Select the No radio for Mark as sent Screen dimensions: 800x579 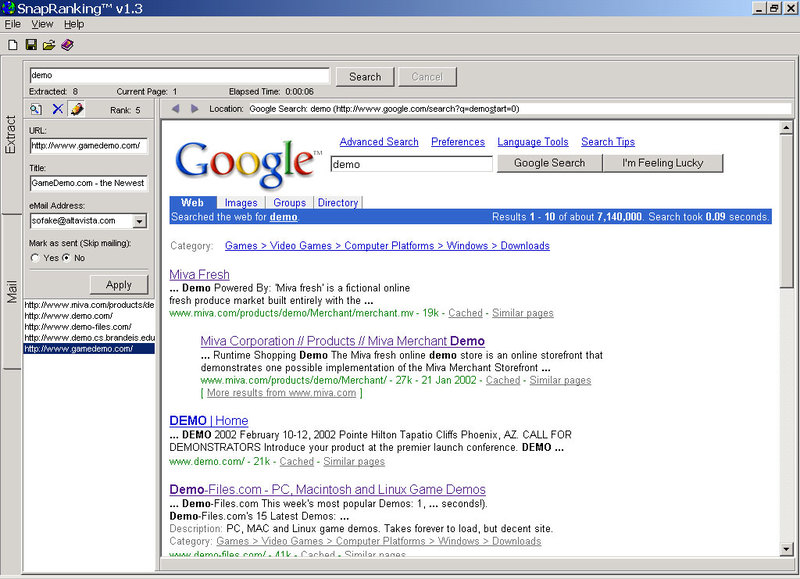[x=66, y=258]
